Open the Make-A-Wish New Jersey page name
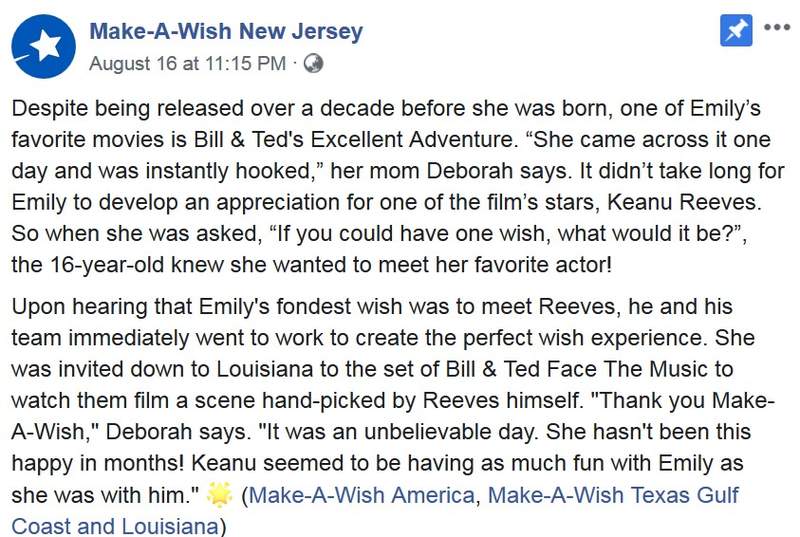 click(x=226, y=32)
